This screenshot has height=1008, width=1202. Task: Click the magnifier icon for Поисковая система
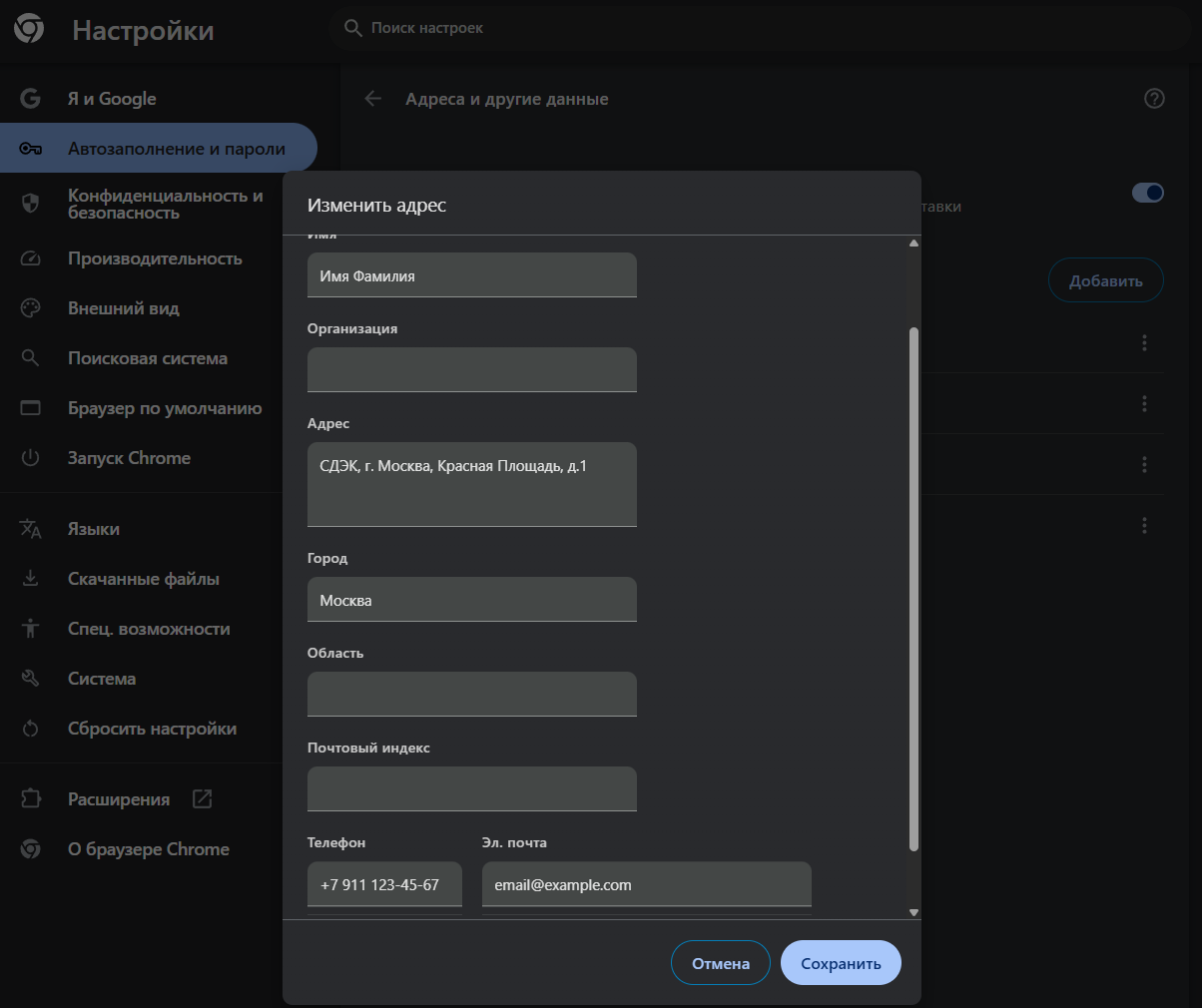[x=31, y=357]
